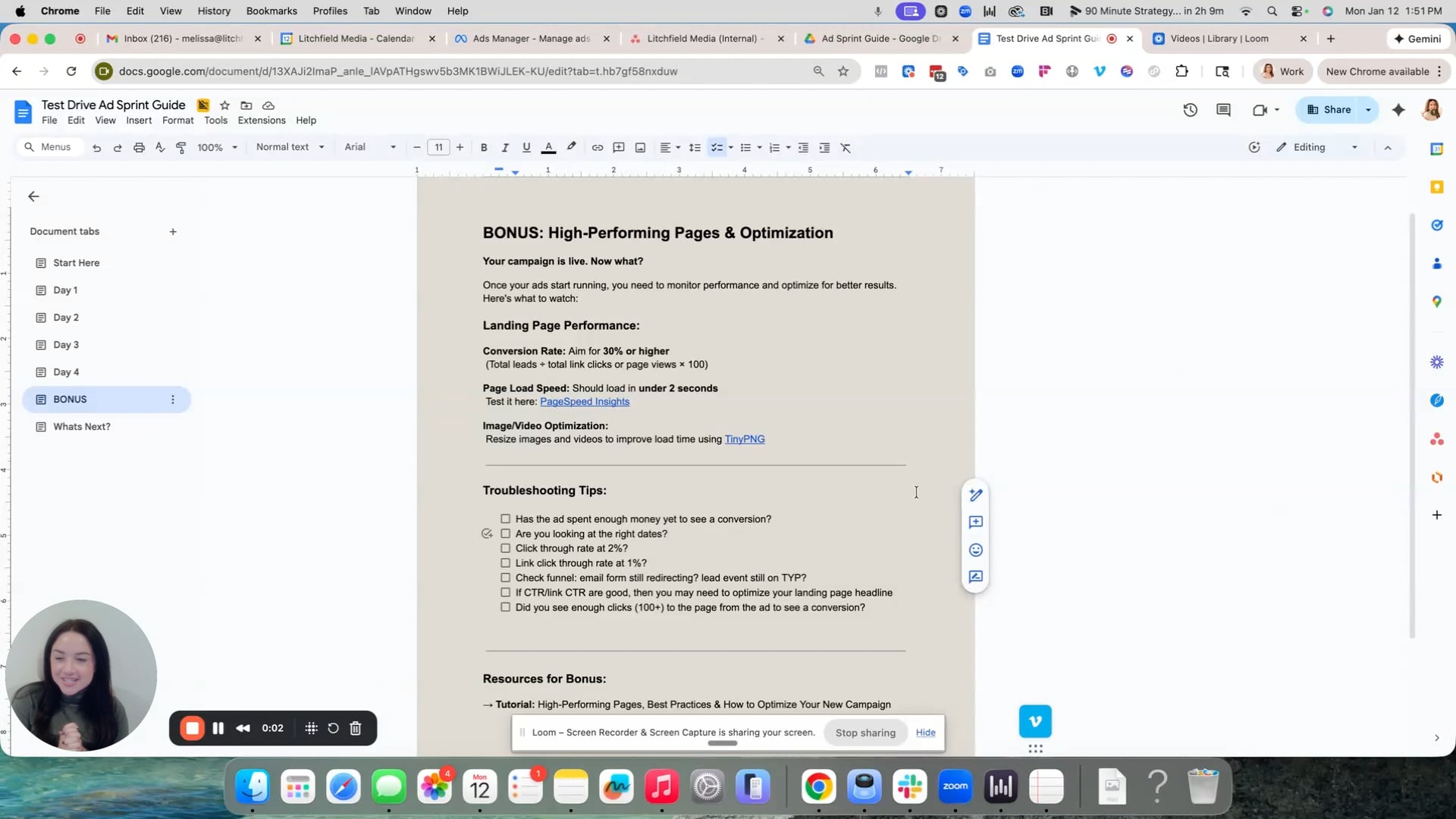Viewport: 1456px width, 819px height.
Task: Click the undo arrow icon
Action: click(96, 148)
